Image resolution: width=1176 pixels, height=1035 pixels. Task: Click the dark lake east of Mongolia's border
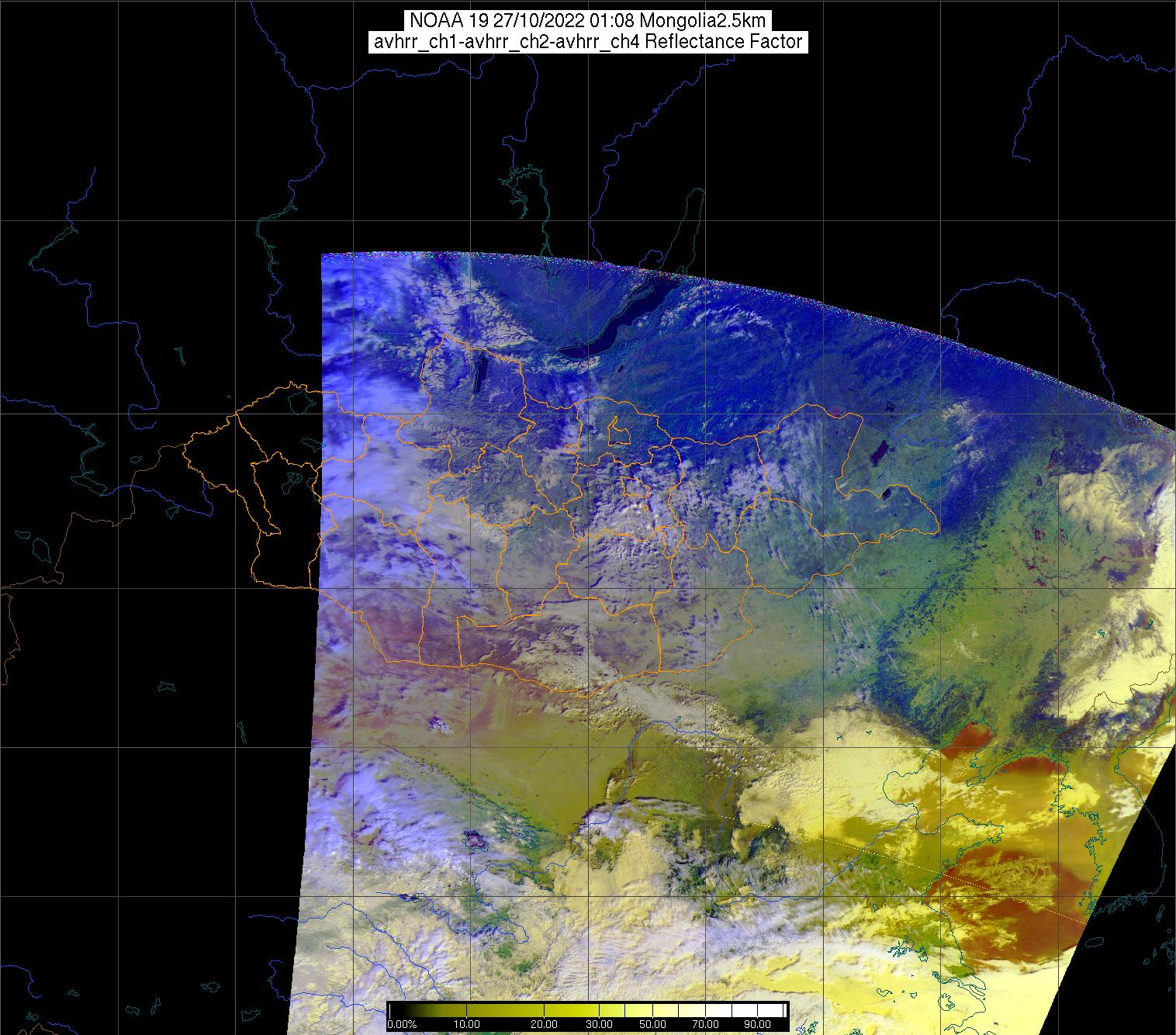tap(881, 451)
